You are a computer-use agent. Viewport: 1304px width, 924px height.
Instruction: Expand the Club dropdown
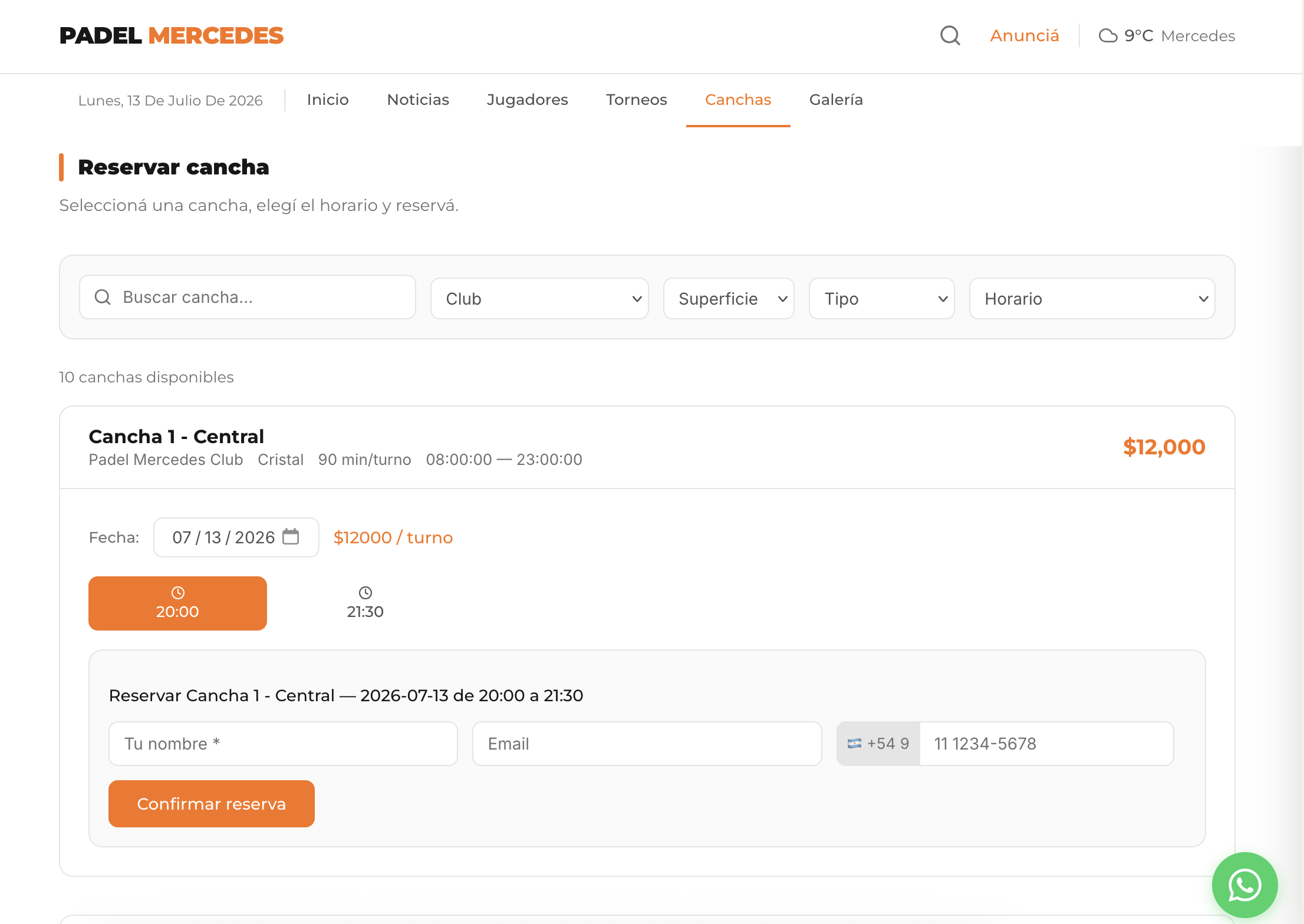click(x=539, y=299)
